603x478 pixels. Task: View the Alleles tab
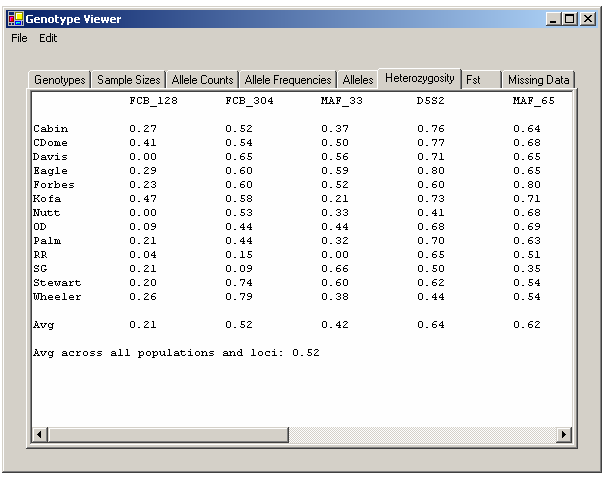pos(358,80)
